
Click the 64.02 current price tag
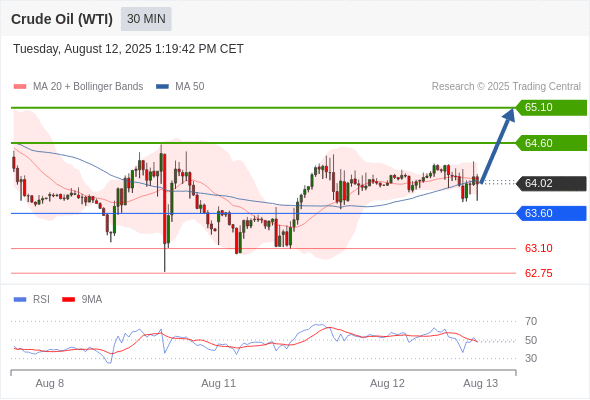pos(551,183)
